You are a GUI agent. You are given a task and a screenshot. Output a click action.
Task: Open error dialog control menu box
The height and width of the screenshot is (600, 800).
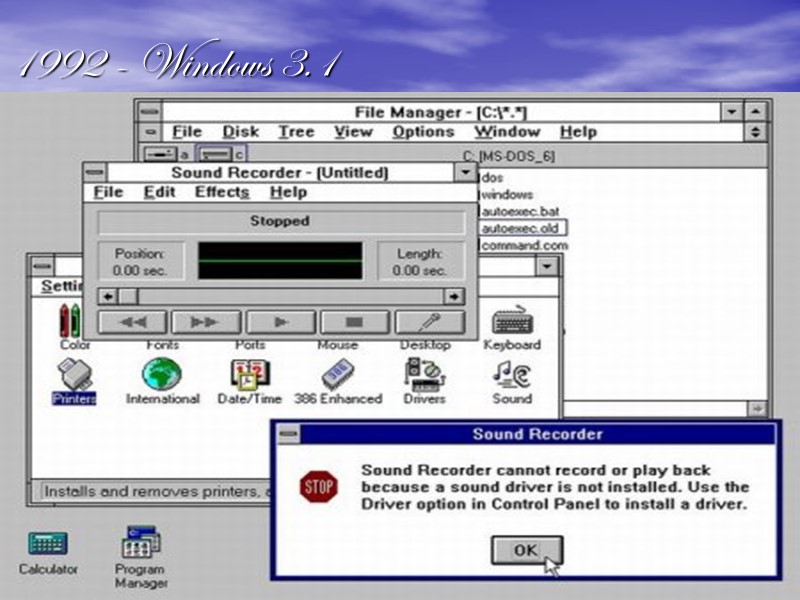pyautogui.click(x=289, y=434)
